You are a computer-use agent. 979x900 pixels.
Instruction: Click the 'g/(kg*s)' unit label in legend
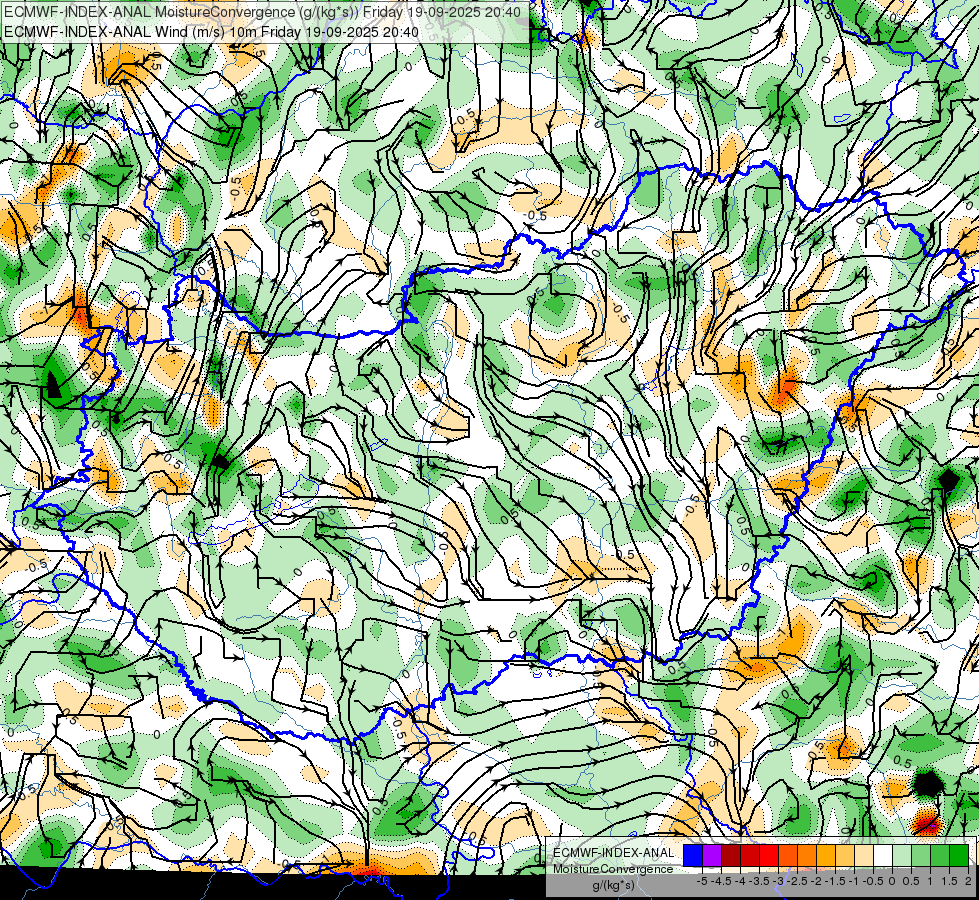click(613, 886)
